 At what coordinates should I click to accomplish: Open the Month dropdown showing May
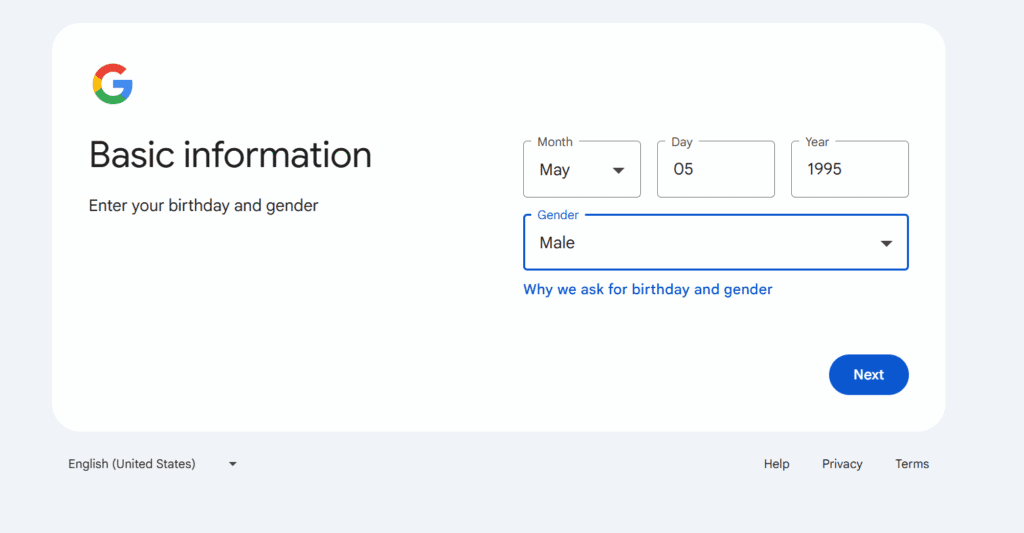click(581, 170)
